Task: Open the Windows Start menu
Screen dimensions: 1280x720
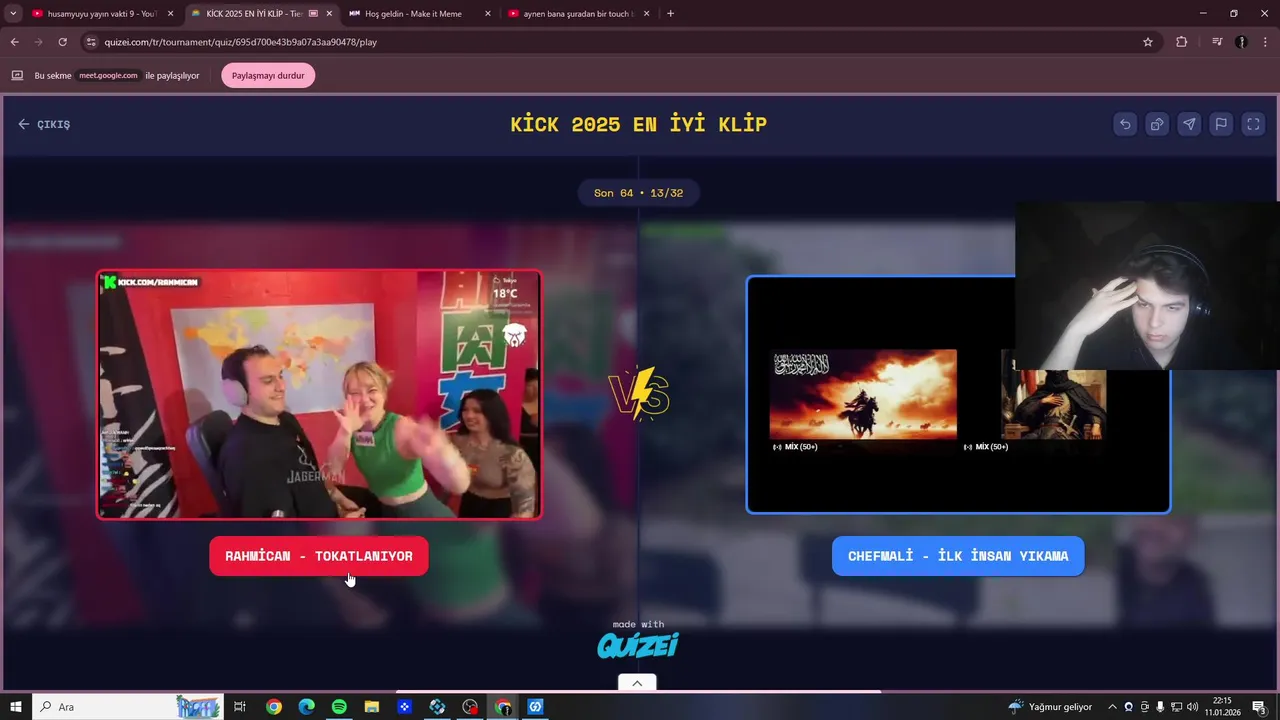Action: (15, 707)
